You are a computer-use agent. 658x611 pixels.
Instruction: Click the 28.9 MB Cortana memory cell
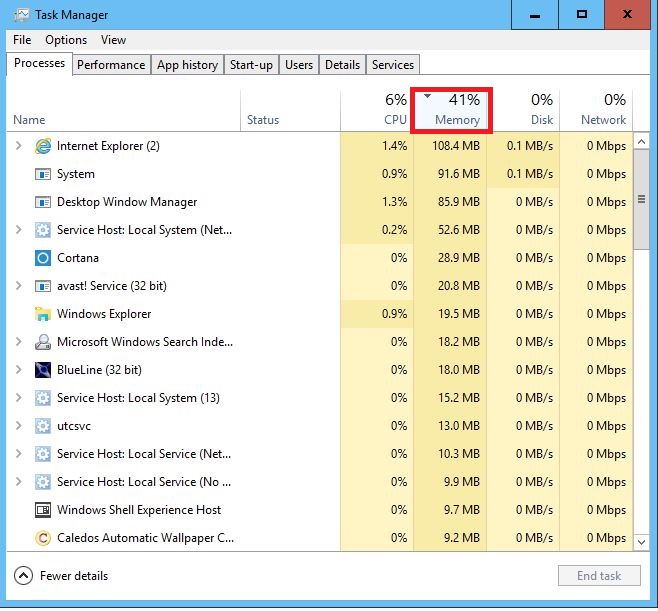(x=450, y=258)
